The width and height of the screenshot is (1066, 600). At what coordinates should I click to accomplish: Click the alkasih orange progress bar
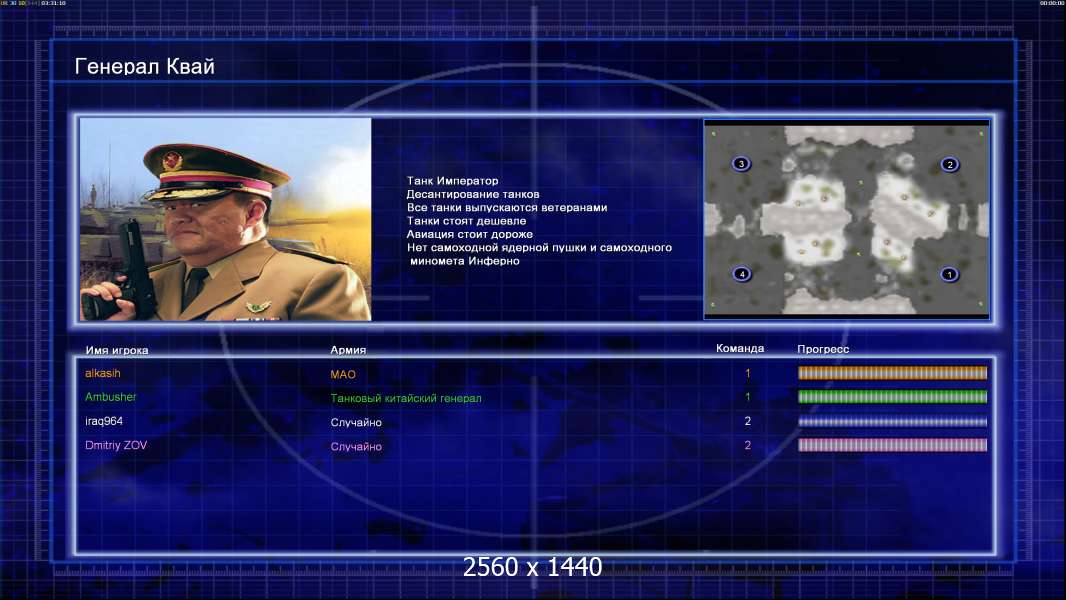pos(892,373)
